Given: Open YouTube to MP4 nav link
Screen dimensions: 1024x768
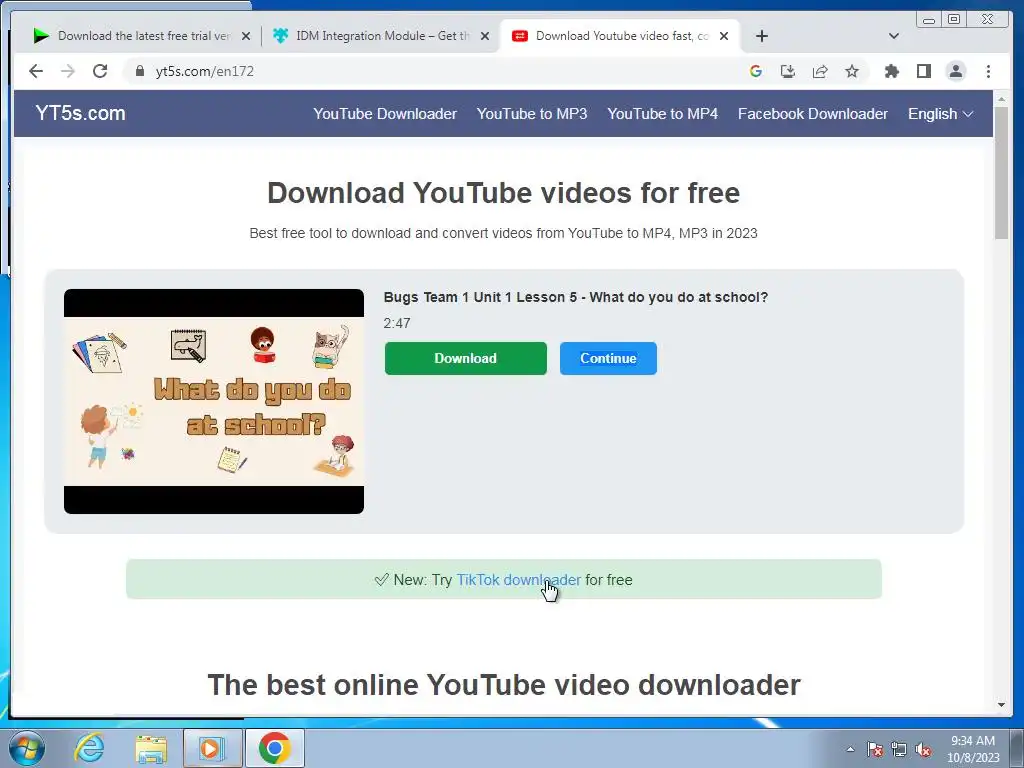Looking at the screenshot, I should [662, 114].
